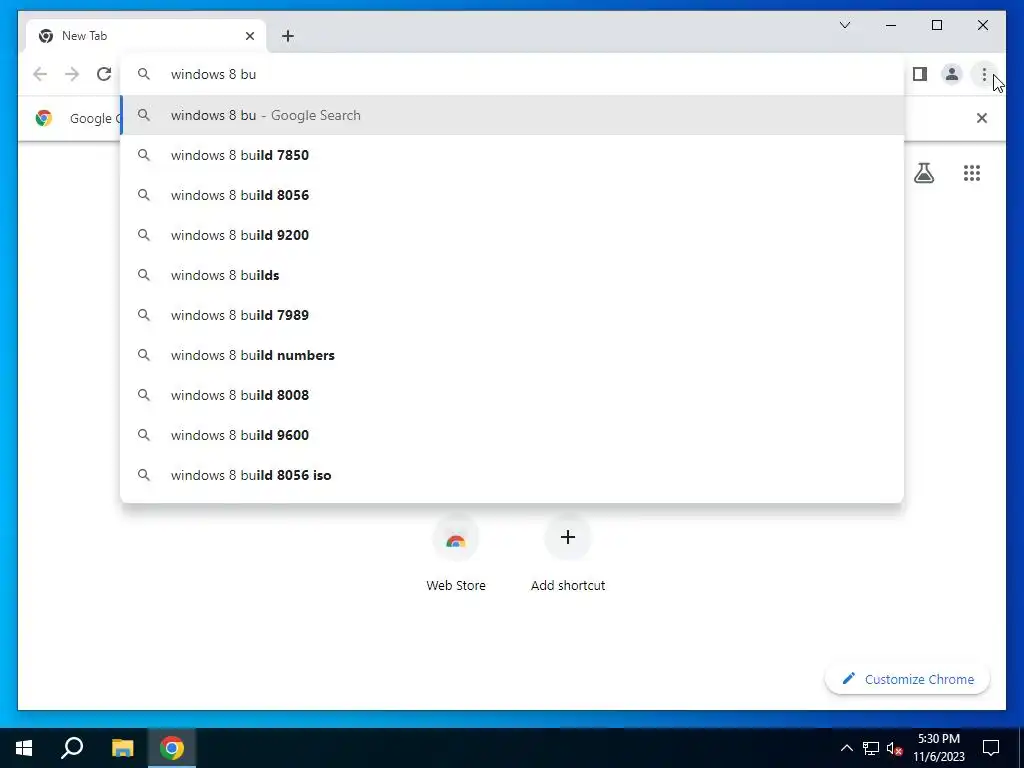Toggle the side panel icon
This screenshot has height=768, width=1024.
click(920, 74)
